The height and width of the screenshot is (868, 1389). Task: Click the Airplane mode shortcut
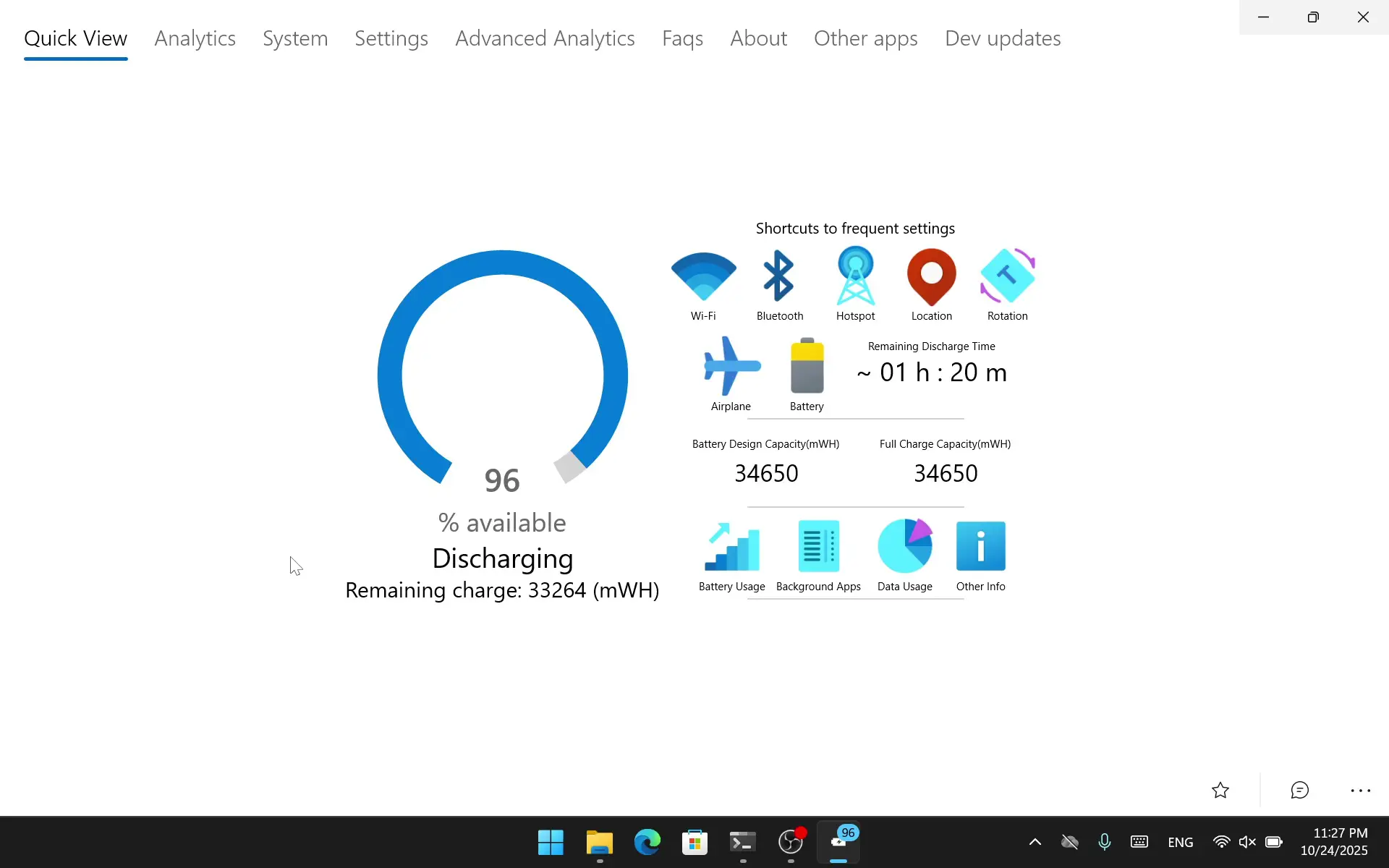[731, 367]
